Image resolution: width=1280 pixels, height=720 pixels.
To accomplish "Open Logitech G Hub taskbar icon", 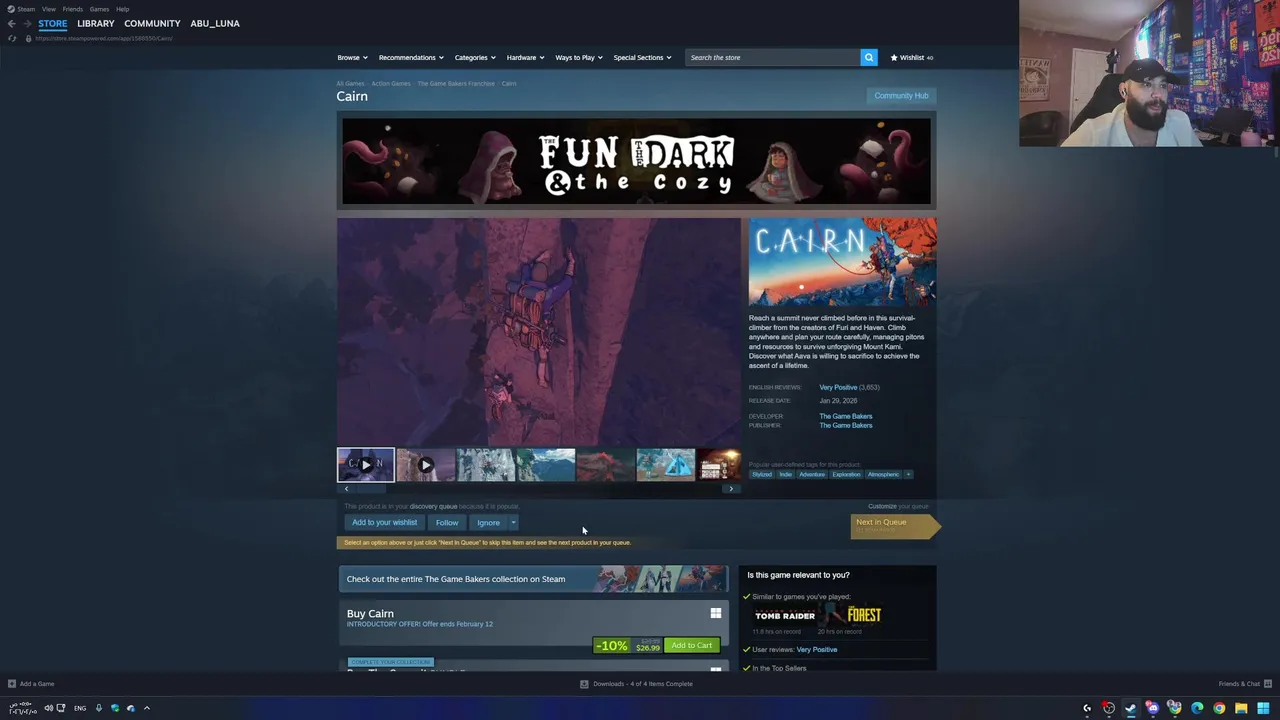I will click(1087, 708).
